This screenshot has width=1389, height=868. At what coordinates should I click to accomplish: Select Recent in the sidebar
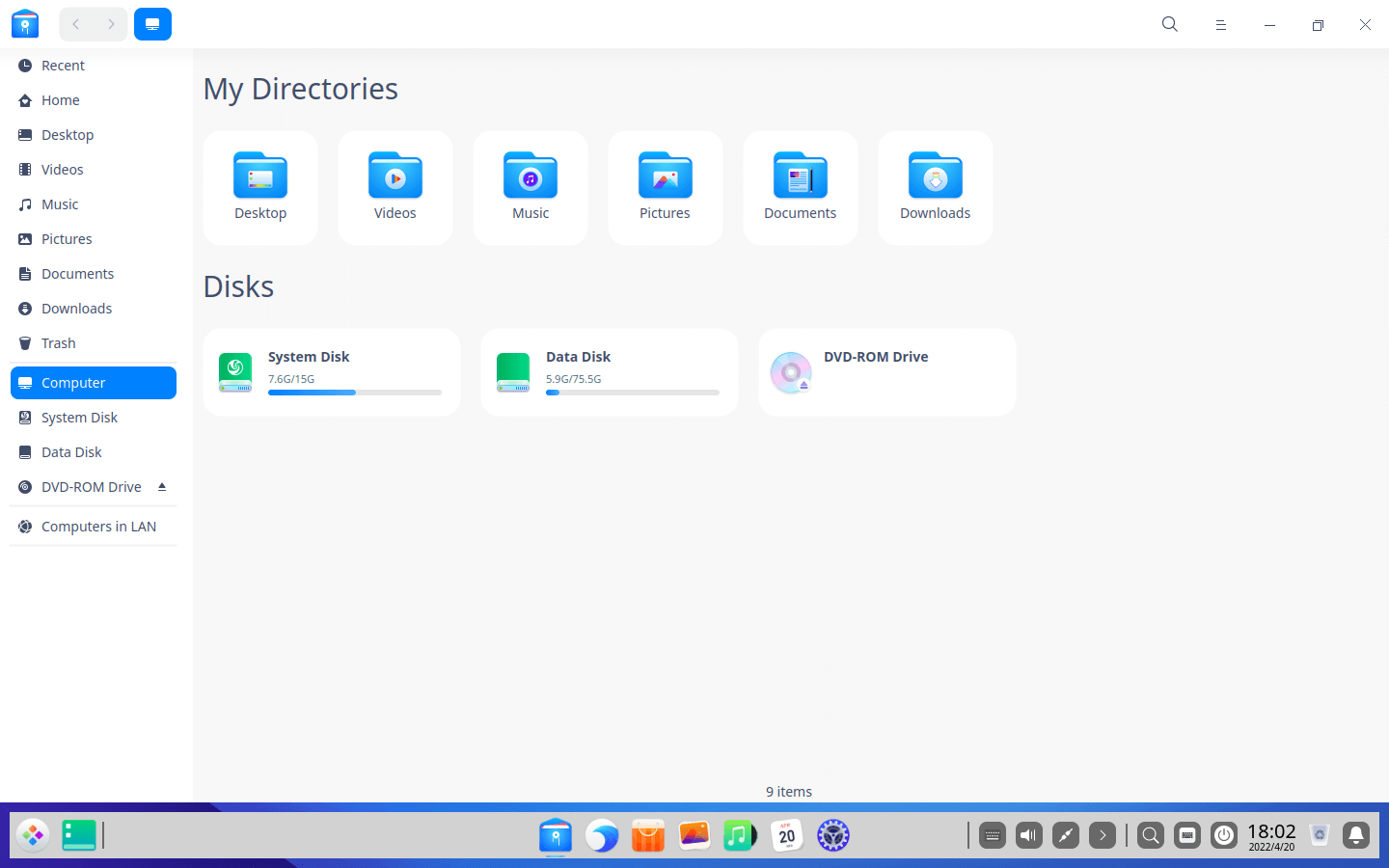(63, 66)
